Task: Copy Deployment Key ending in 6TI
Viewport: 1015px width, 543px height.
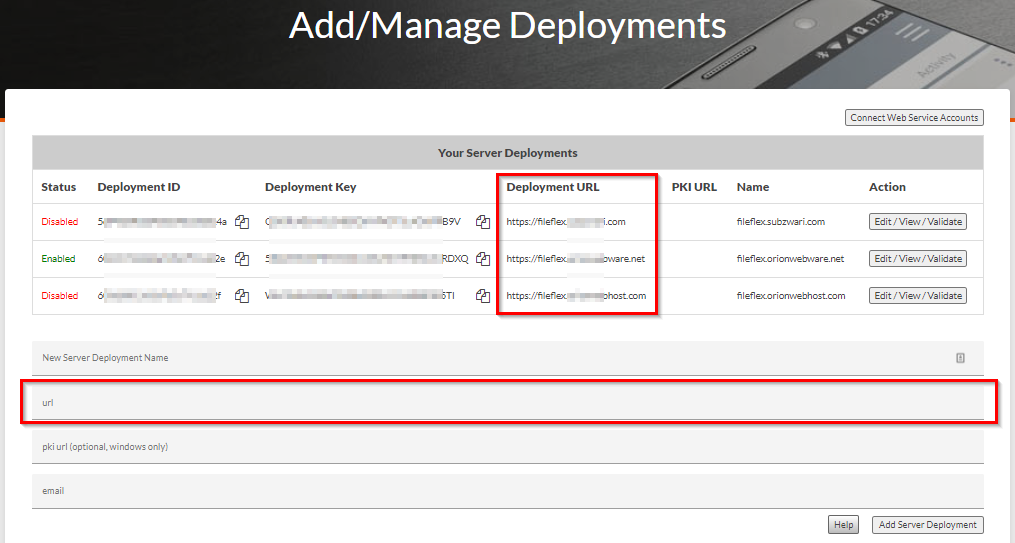Action: pyautogui.click(x=483, y=296)
